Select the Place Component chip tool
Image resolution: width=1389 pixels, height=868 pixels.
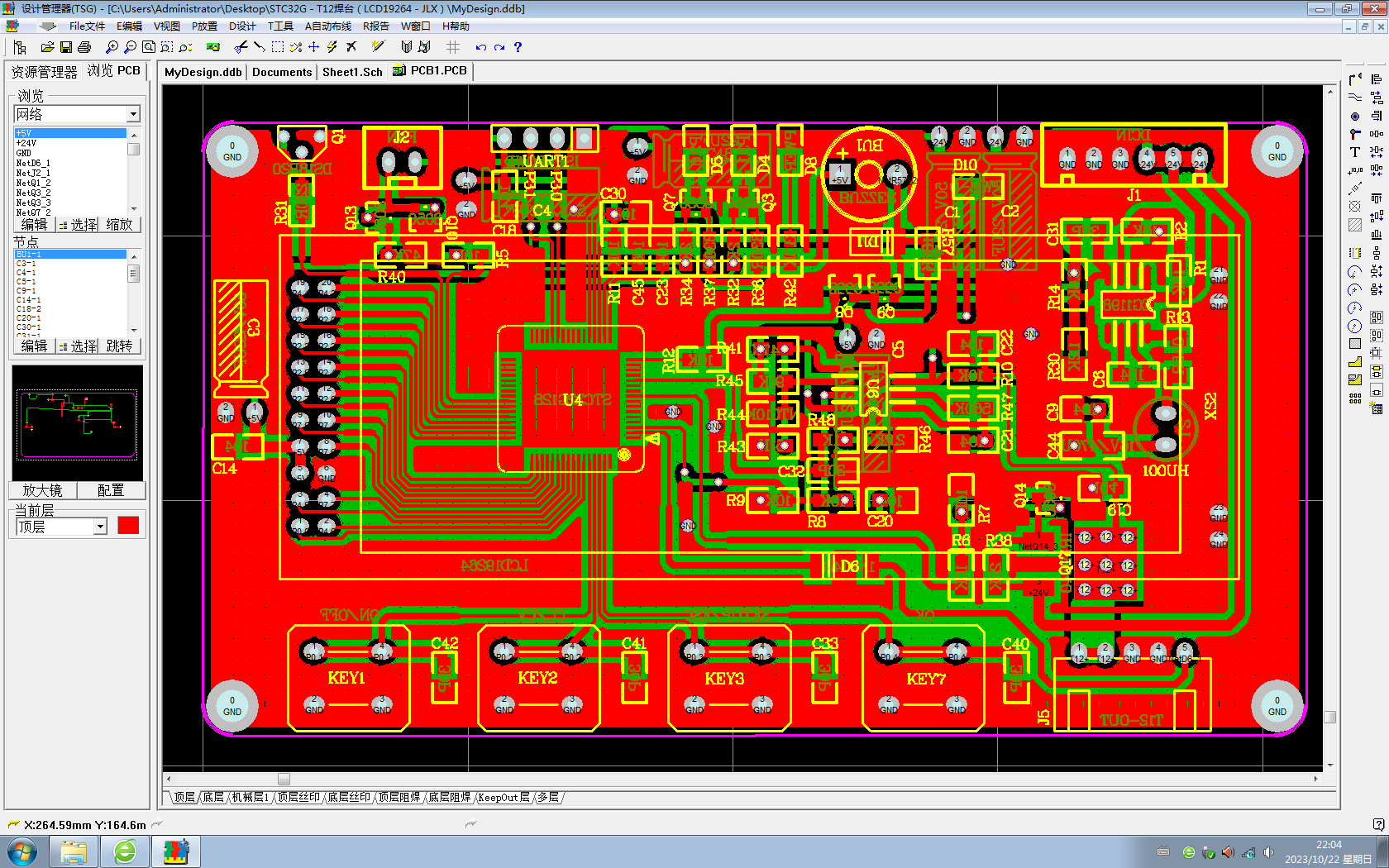(1355, 252)
